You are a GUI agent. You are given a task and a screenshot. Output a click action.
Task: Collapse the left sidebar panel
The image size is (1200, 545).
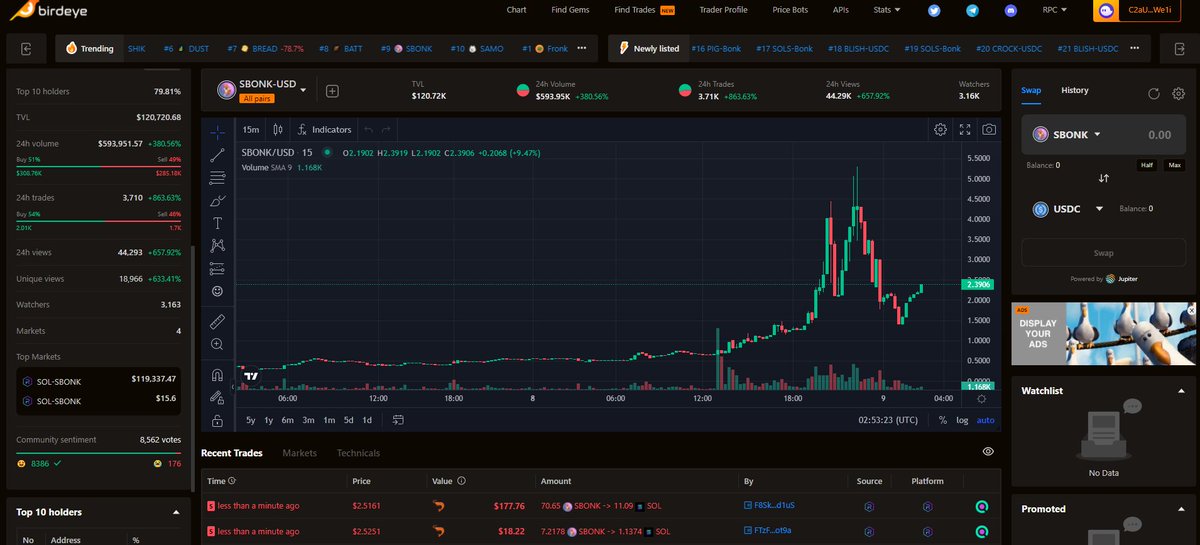point(26,48)
